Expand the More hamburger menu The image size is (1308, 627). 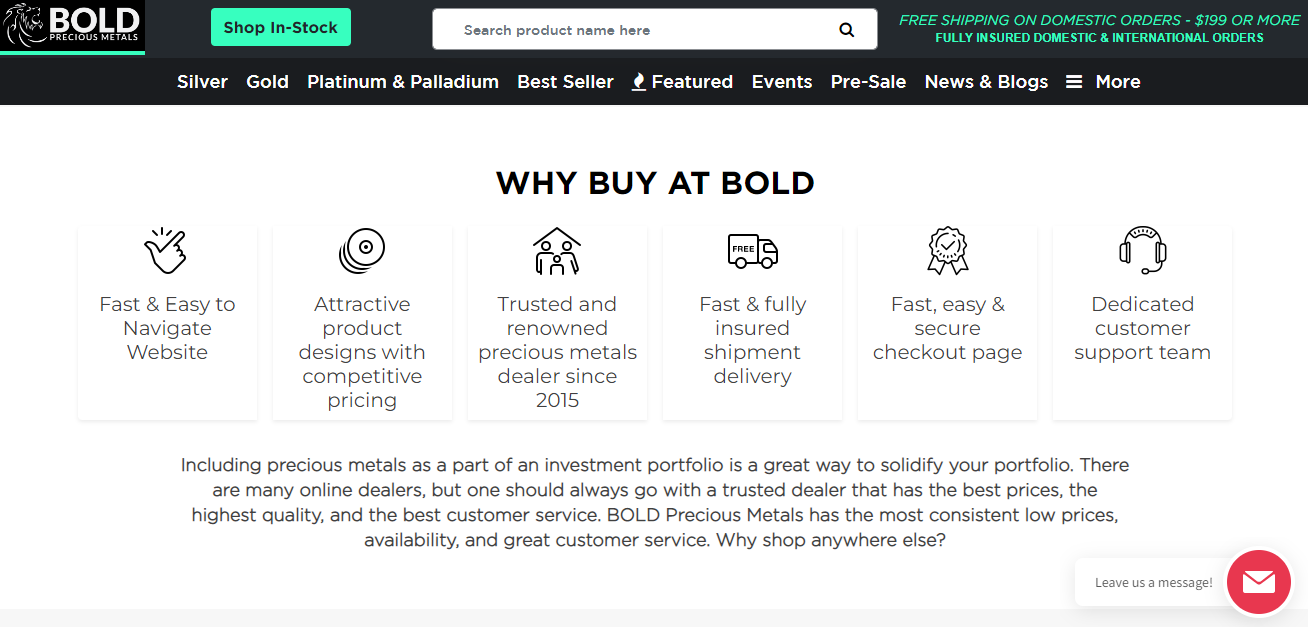tap(1103, 82)
